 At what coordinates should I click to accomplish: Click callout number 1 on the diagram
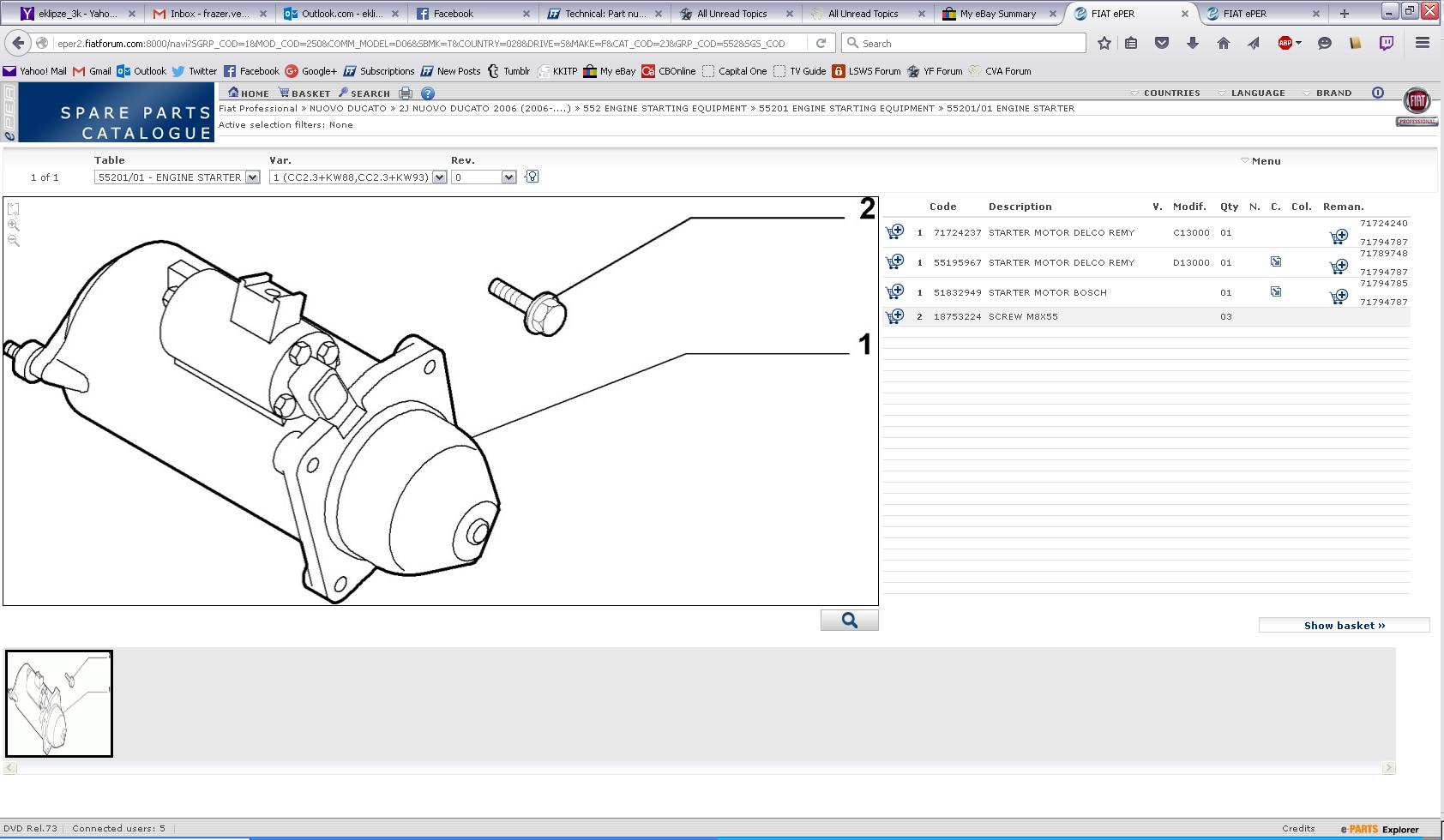864,345
